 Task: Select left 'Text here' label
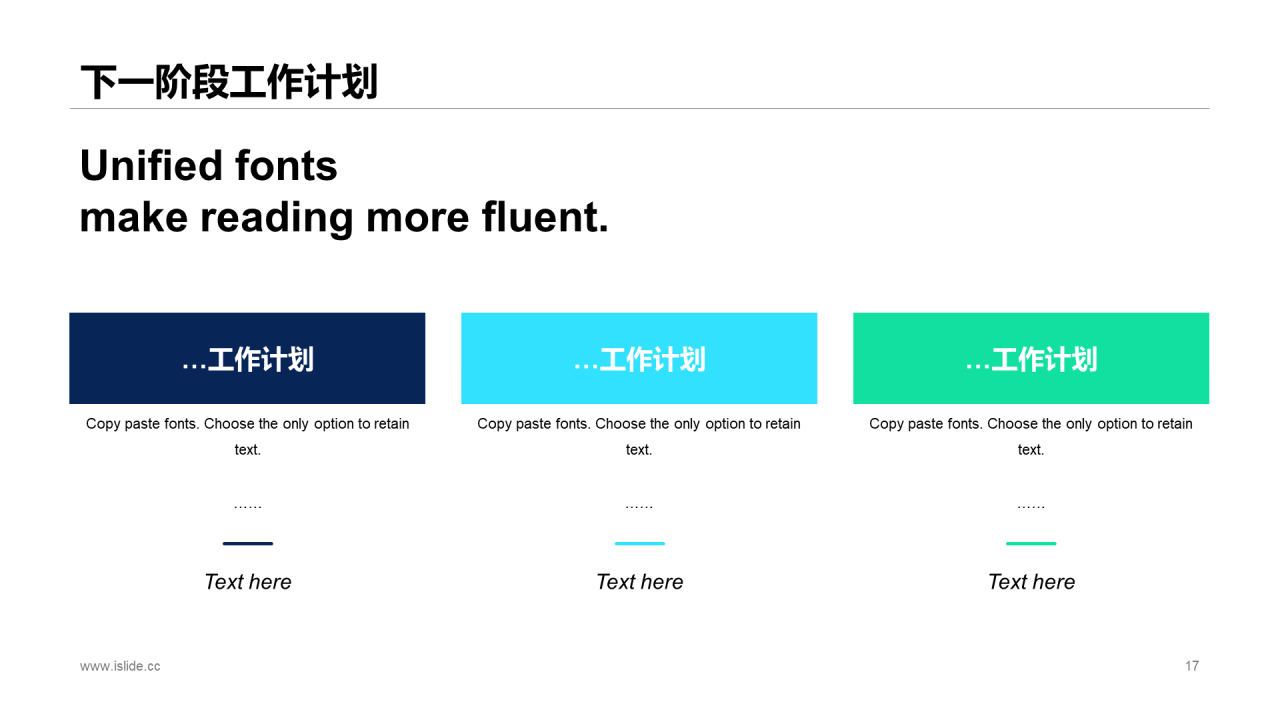[x=247, y=582]
